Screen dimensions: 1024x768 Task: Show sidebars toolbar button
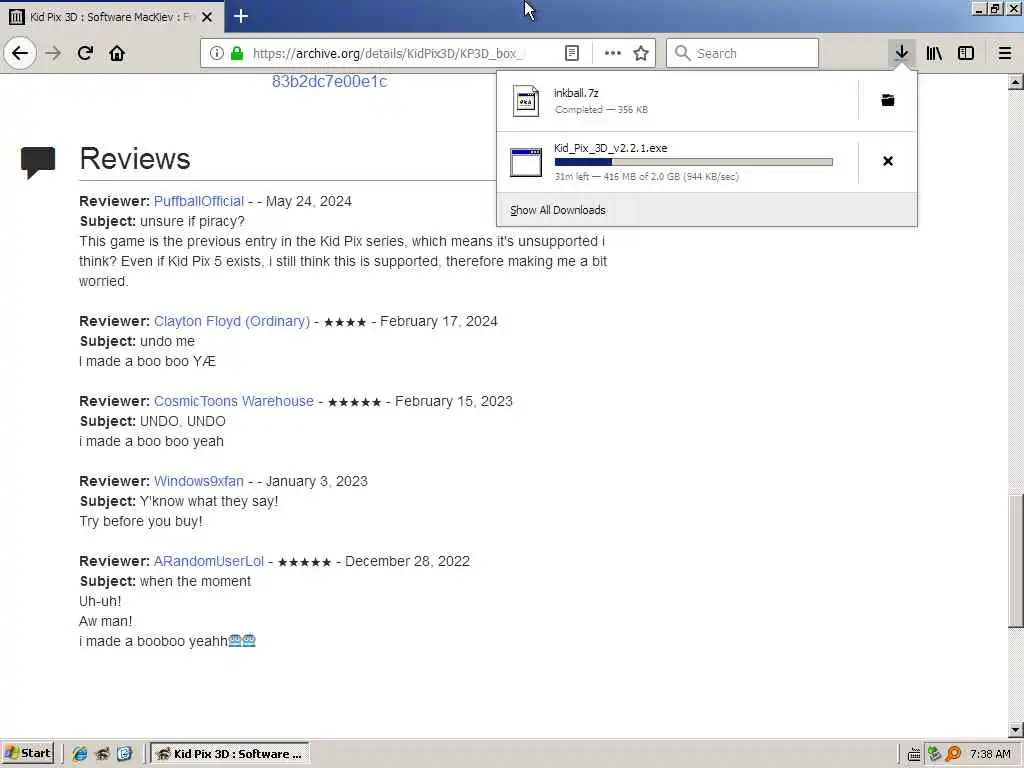click(966, 53)
